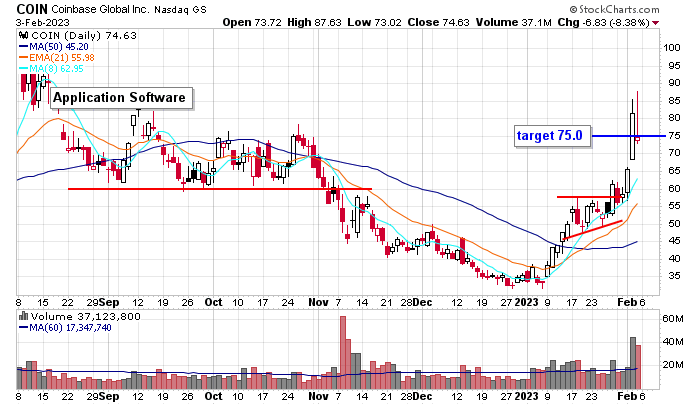Click the 60M volume axis label
This screenshot has height=405, width=700.
[673, 319]
